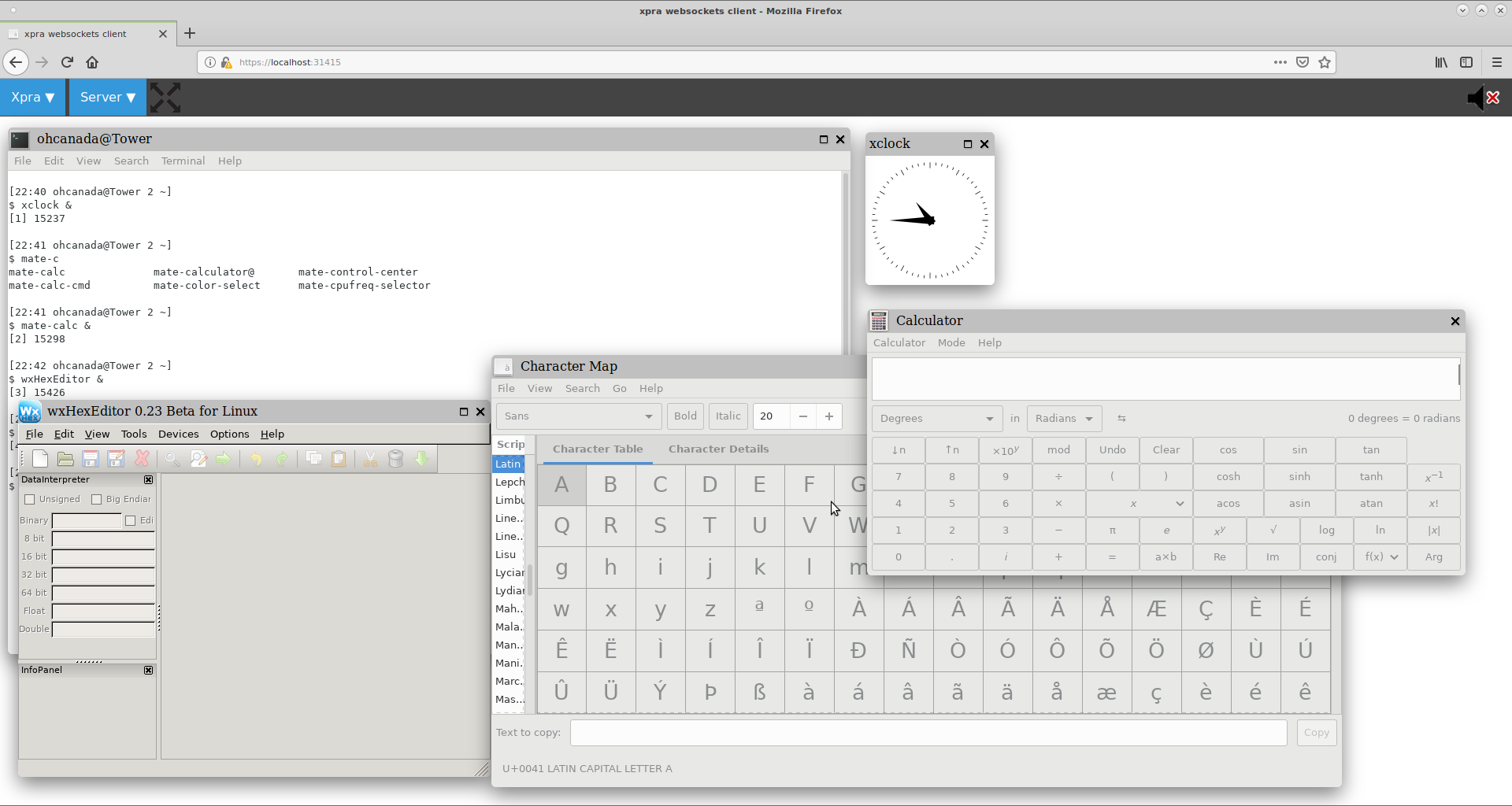Increase font size with plus button
1512x806 pixels.
(829, 416)
